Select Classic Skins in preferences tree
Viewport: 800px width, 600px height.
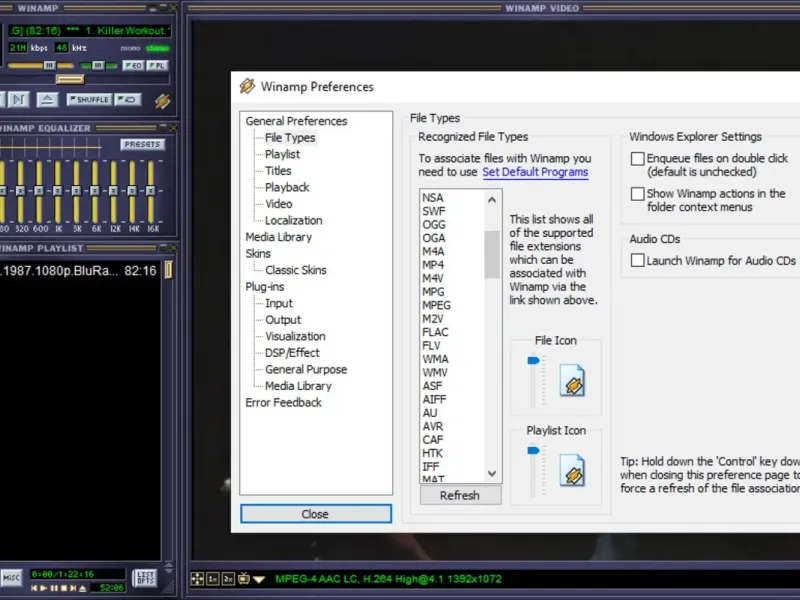(x=295, y=270)
